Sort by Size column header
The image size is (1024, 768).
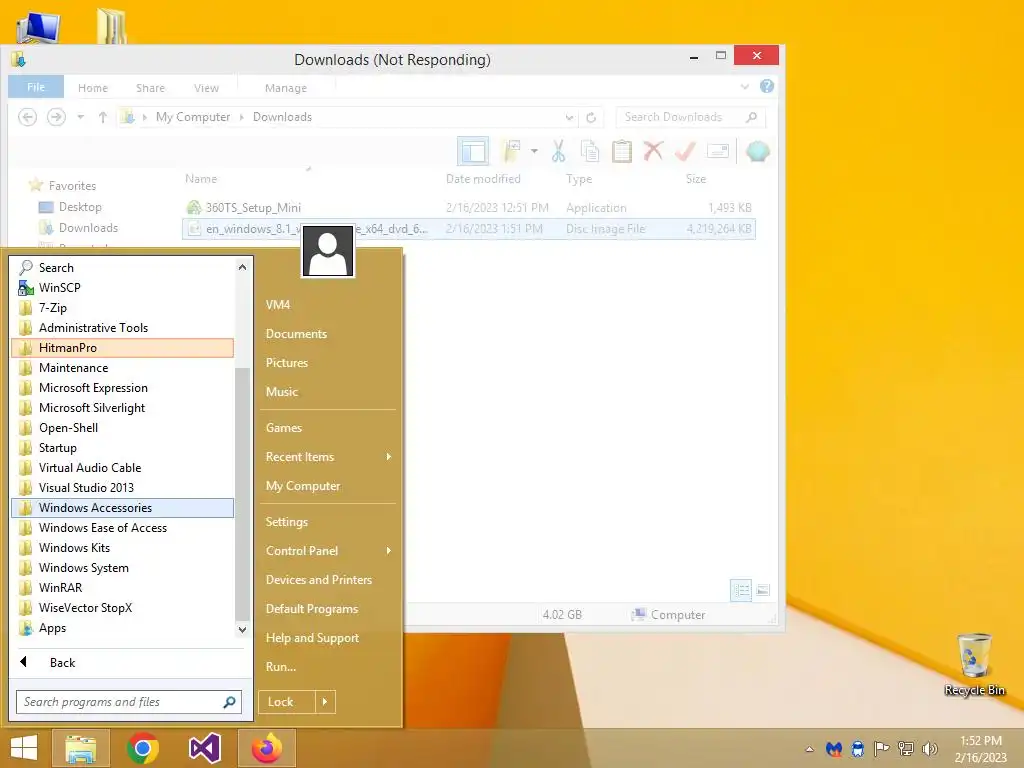[x=696, y=179]
